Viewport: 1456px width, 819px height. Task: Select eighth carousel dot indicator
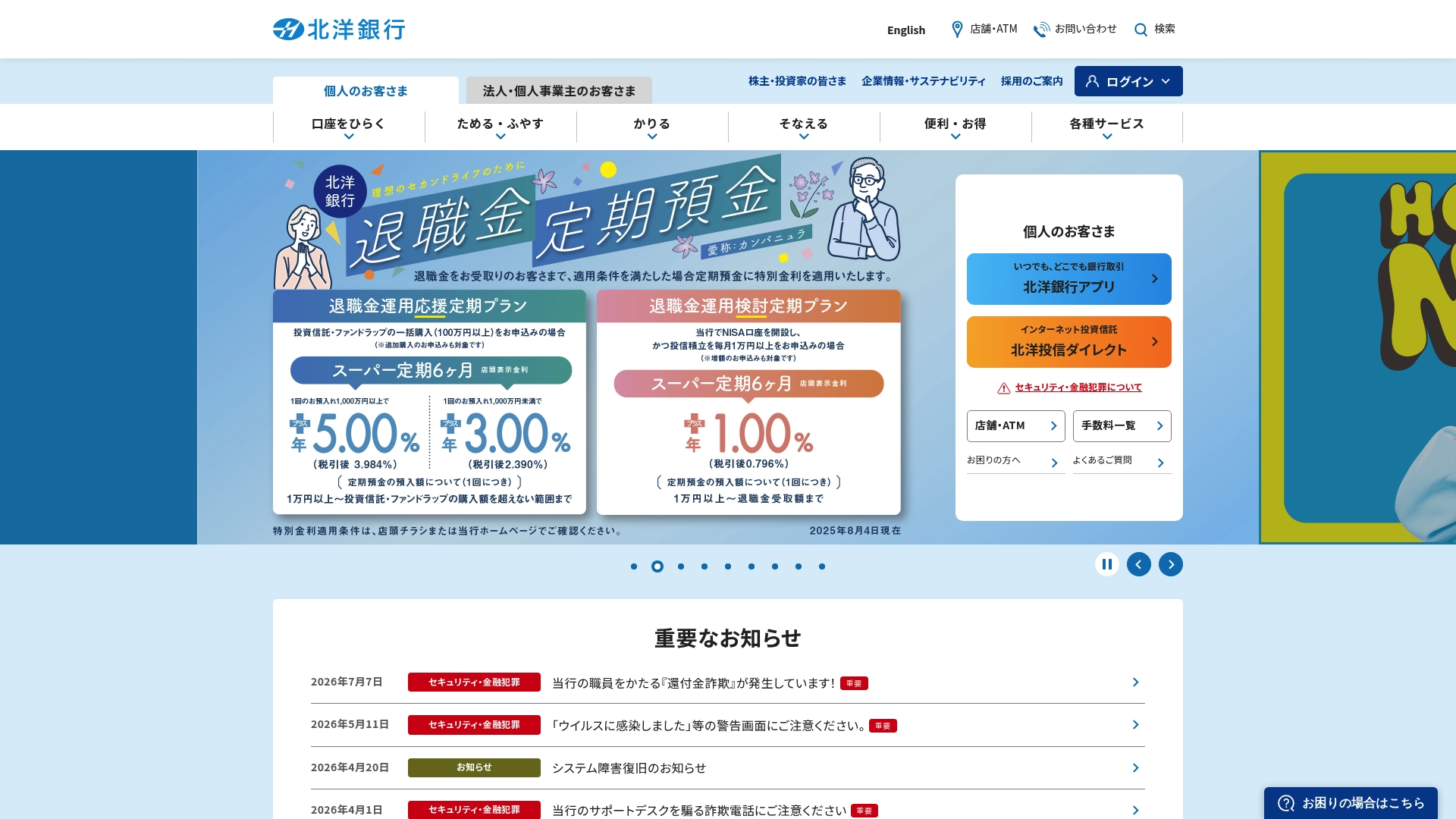pyautogui.click(x=799, y=566)
